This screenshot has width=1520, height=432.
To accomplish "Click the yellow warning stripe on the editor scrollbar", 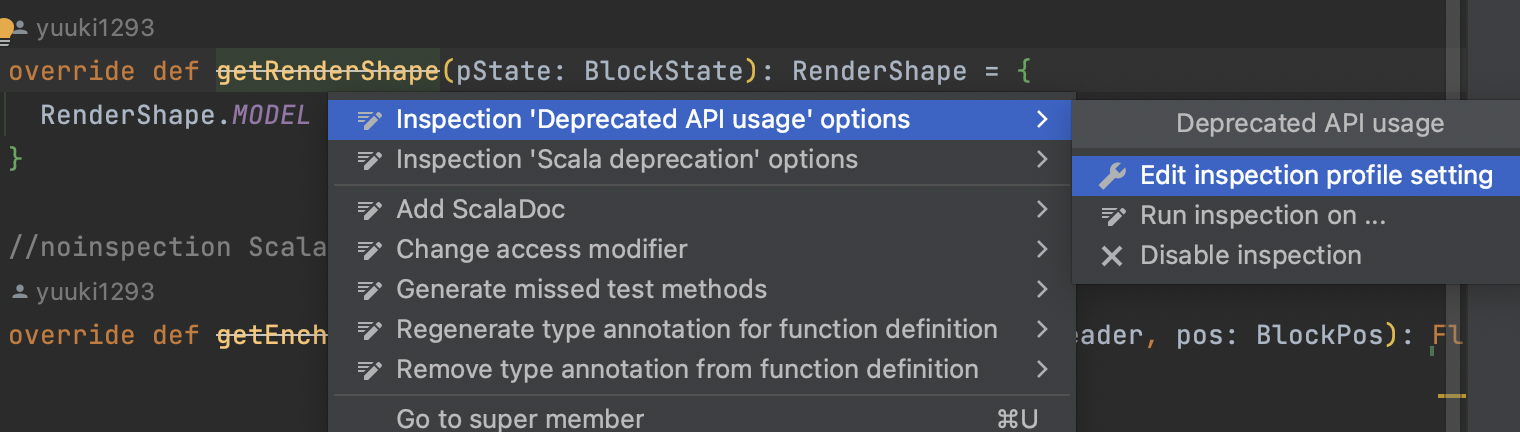I will (x=1451, y=396).
